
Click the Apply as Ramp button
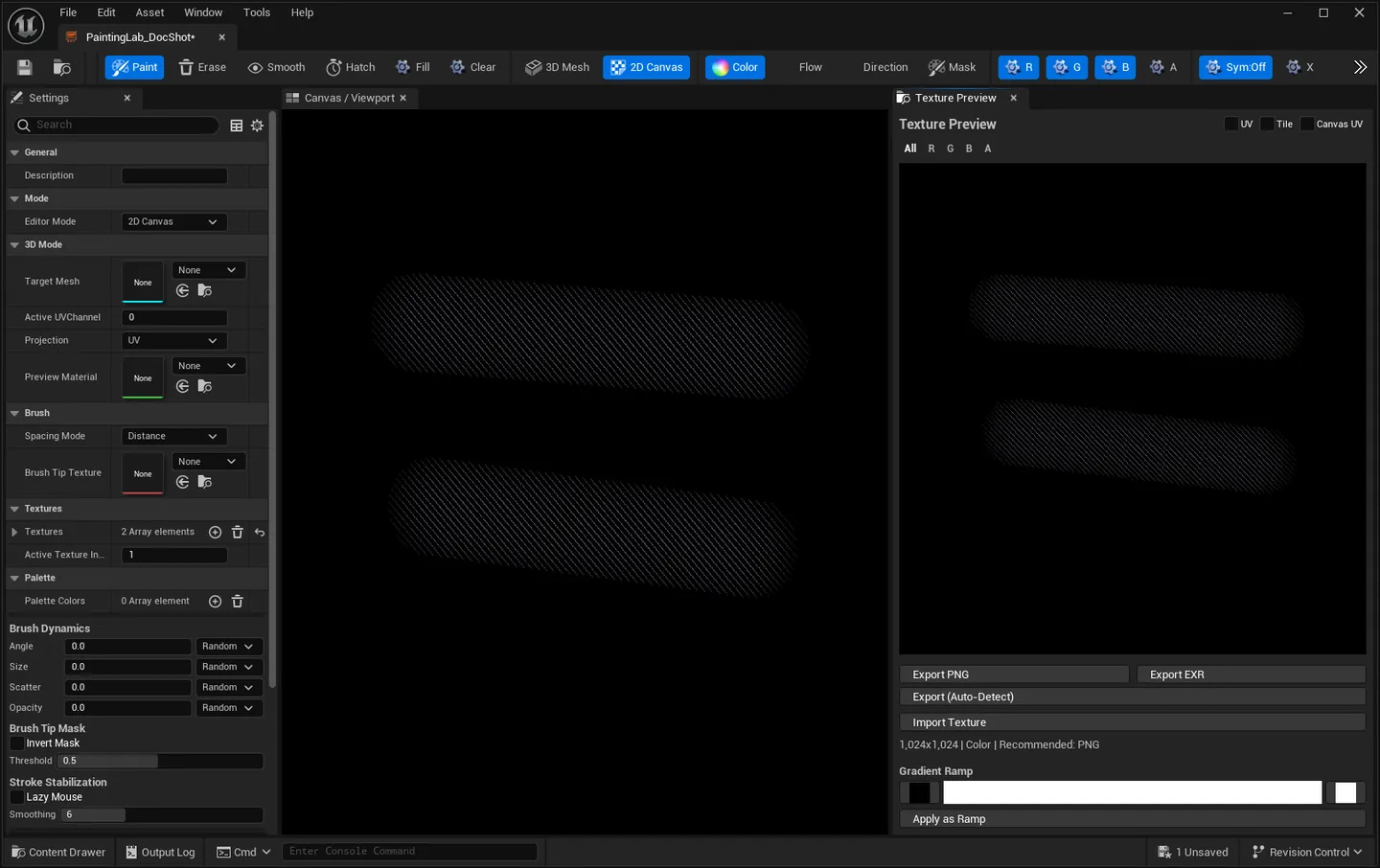point(1132,819)
